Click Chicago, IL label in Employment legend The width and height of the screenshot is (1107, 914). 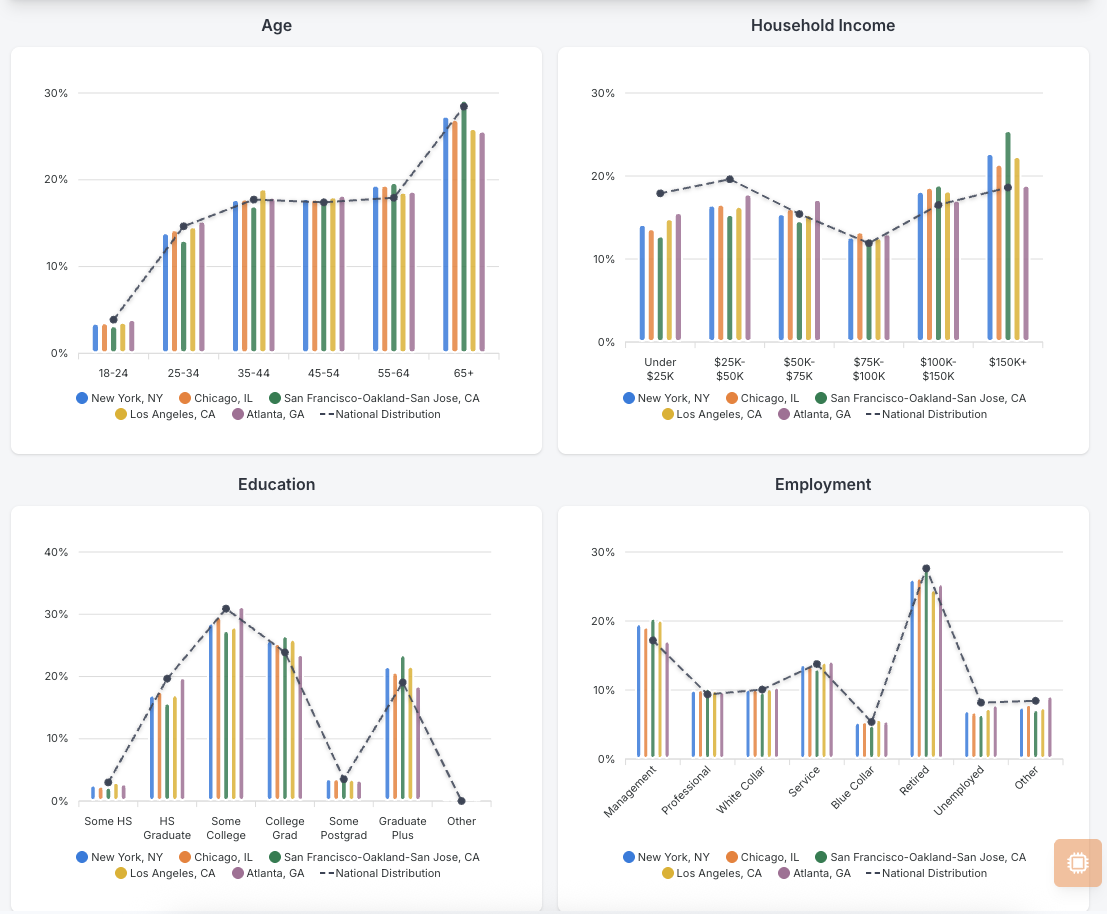coord(770,857)
